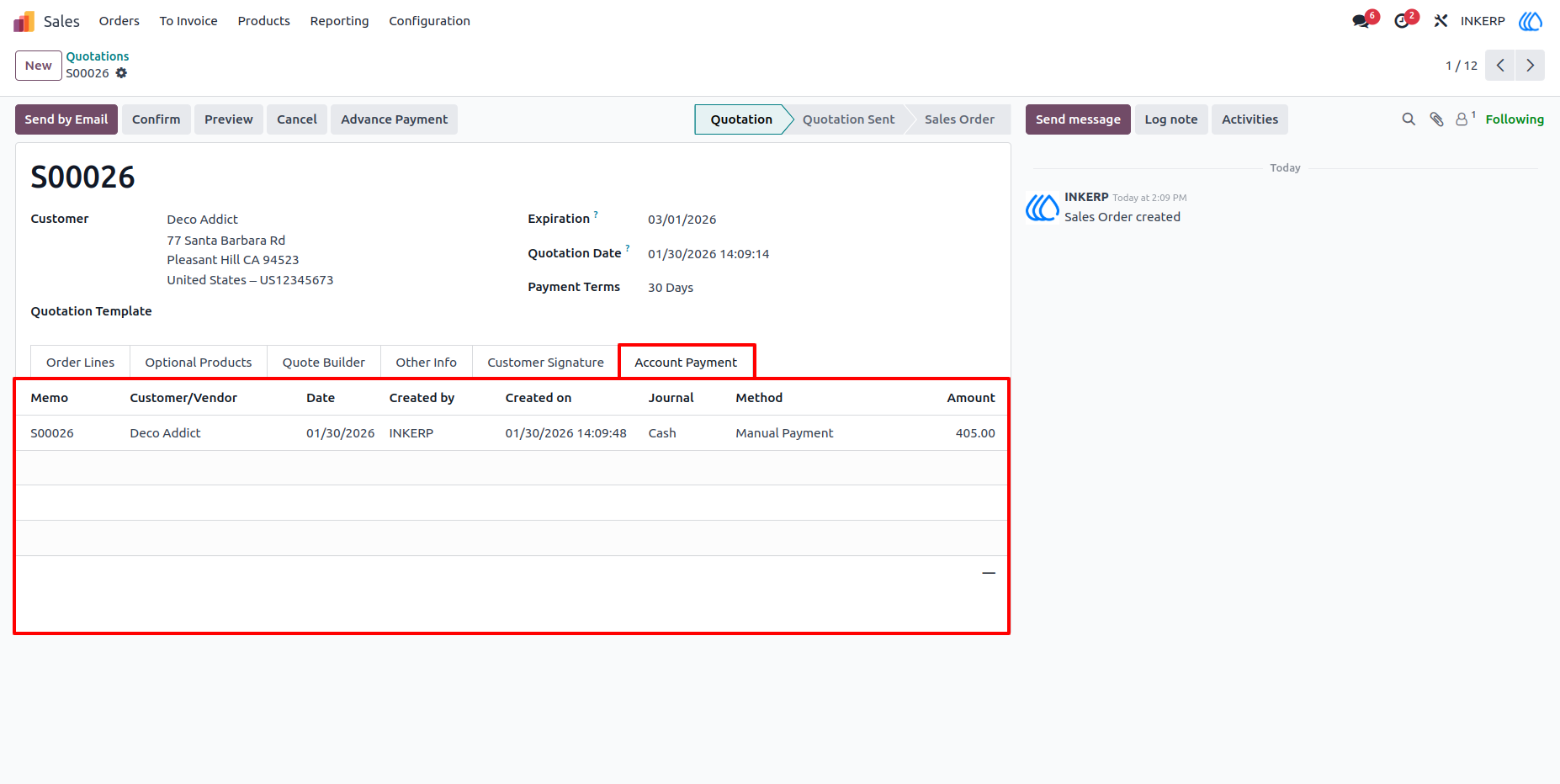
Task: Open the Customer Signature tab
Action: click(x=546, y=363)
